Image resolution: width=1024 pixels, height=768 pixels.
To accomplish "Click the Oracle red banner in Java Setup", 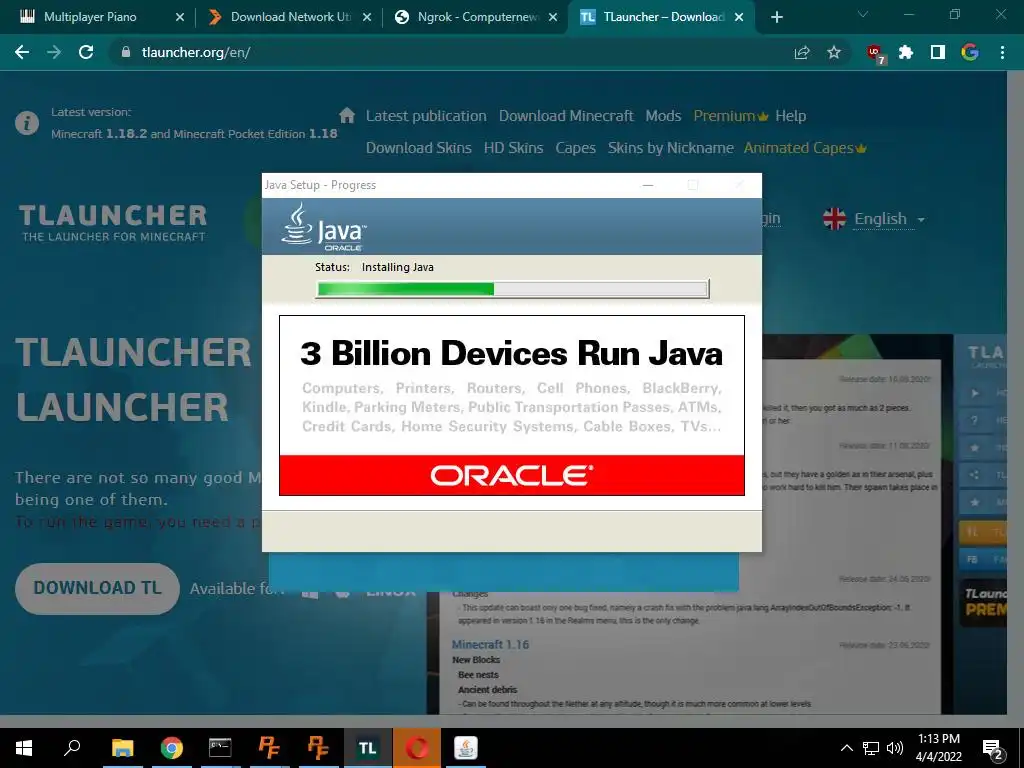I will pyautogui.click(x=512, y=475).
